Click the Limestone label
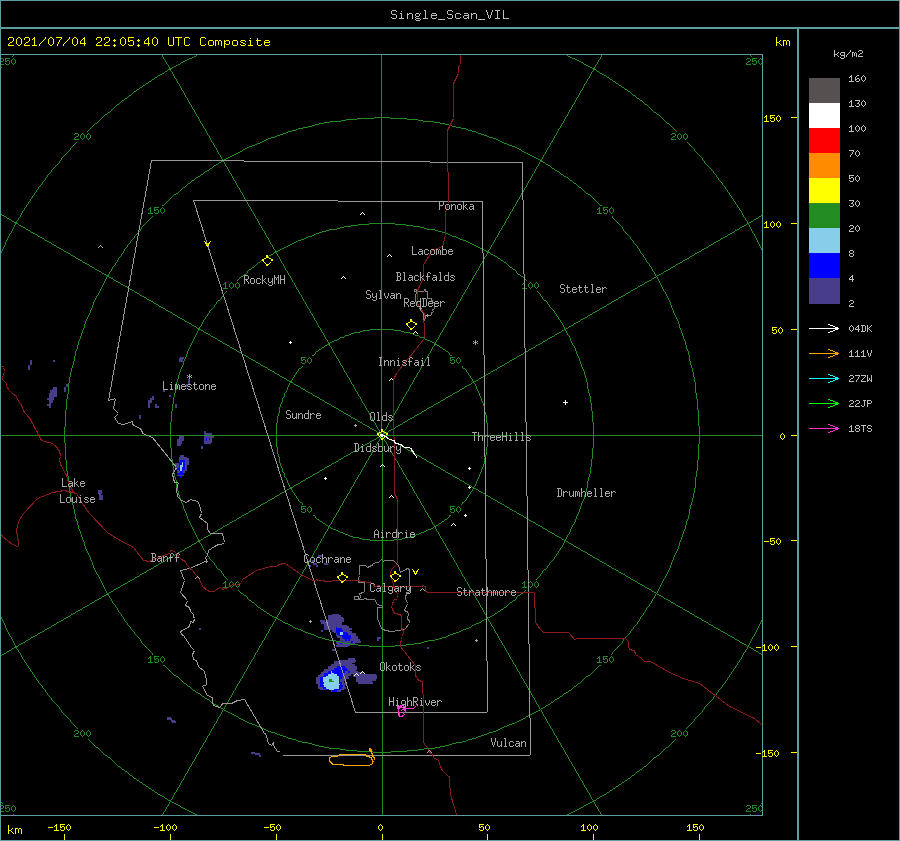The image size is (900, 841). [189, 386]
